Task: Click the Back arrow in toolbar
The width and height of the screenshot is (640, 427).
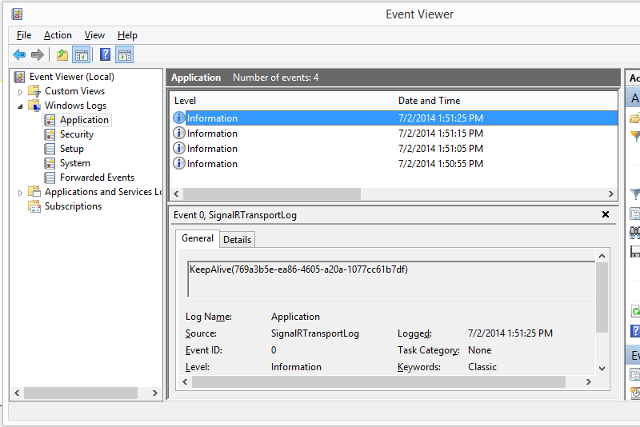Action: pyautogui.click(x=19, y=54)
